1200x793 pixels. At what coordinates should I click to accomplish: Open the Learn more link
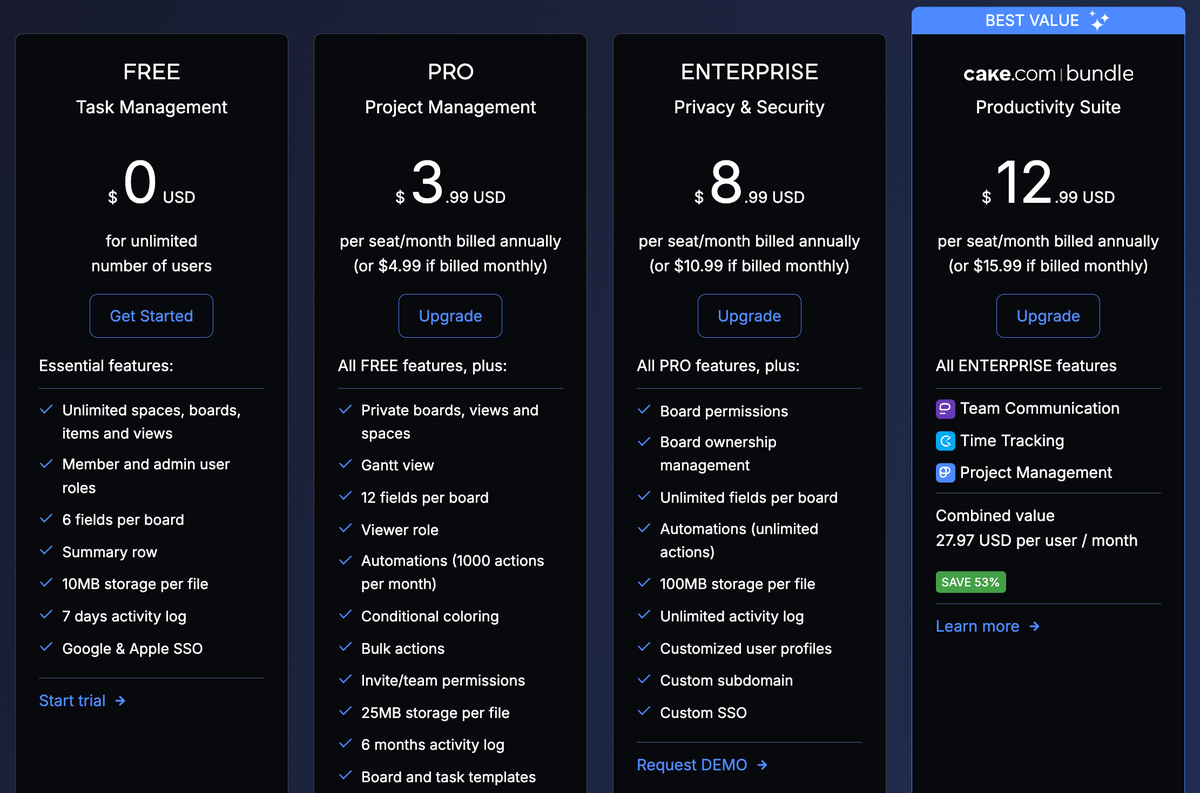(x=977, y=626)
